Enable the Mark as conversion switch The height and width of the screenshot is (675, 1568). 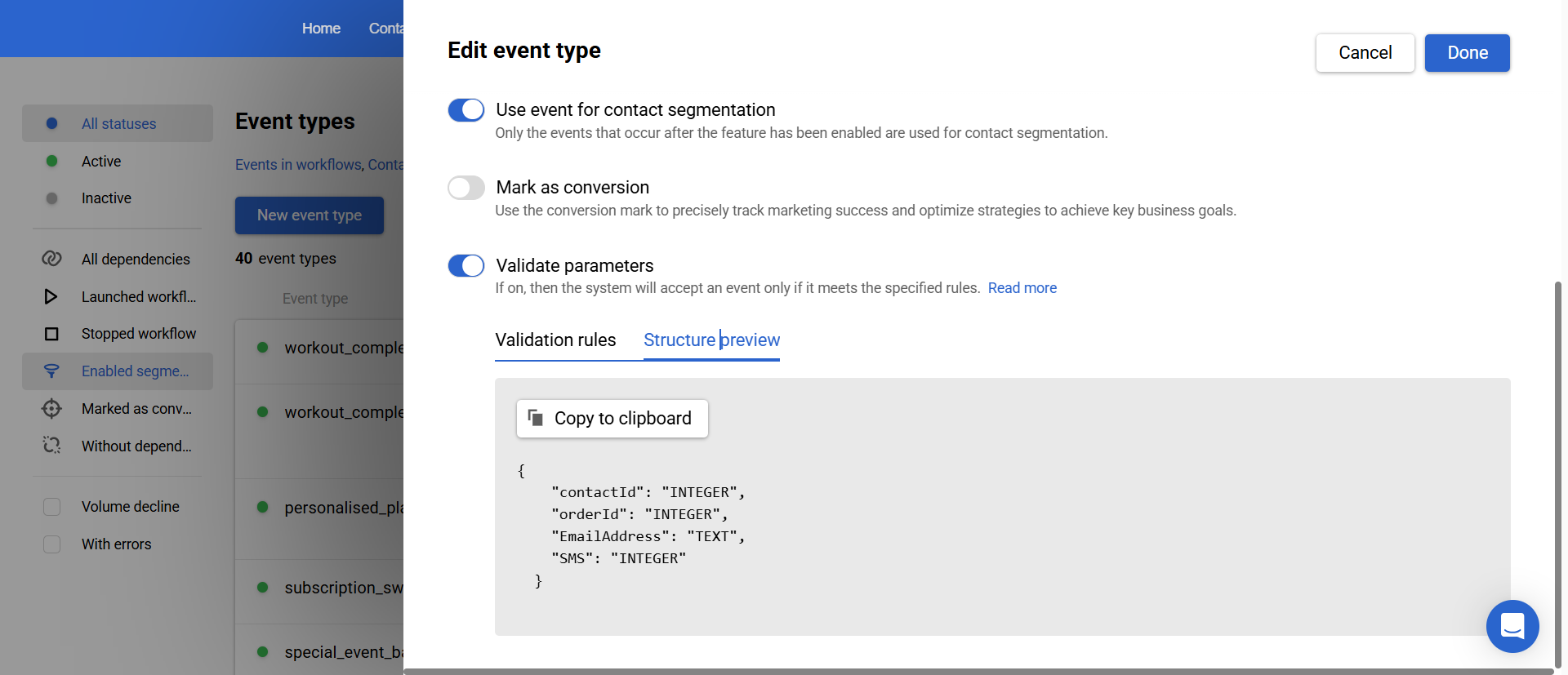[466, 188]
